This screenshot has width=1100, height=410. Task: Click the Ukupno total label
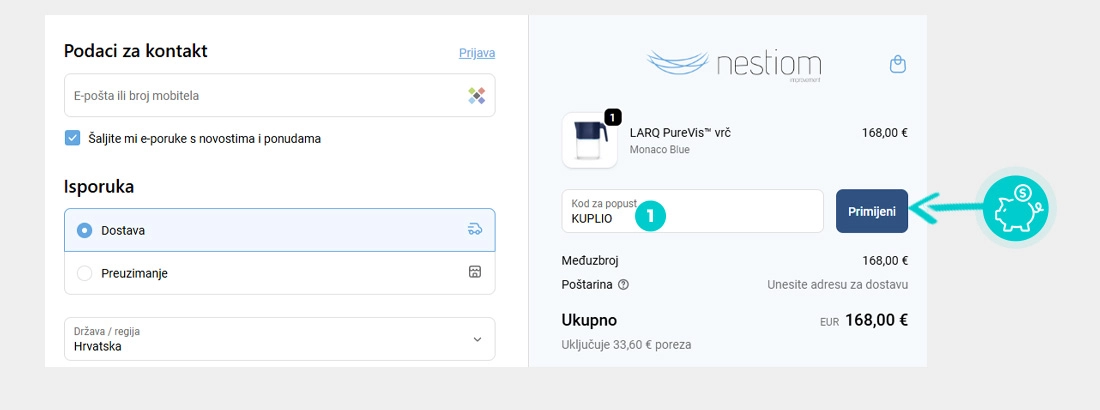[589, 320]
